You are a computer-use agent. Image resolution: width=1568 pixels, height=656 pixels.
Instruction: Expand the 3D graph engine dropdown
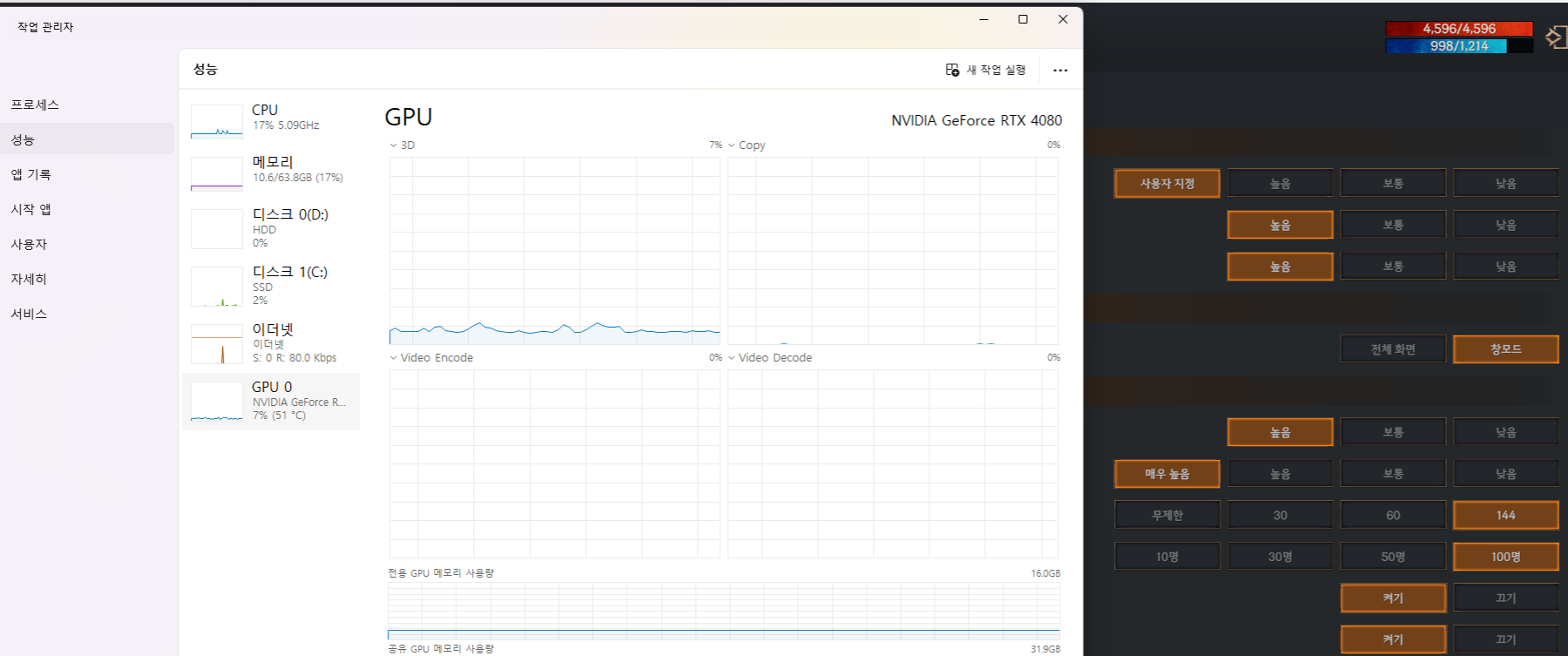(394, 145)
